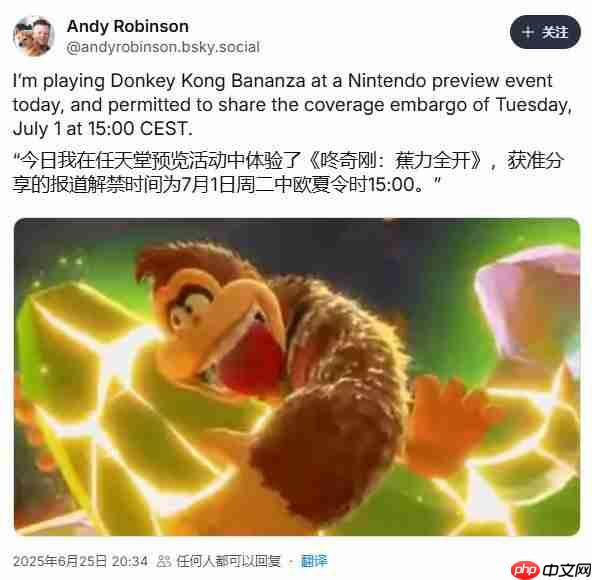
Task: Open the @andyrobinson.bsky.social handle
Action: coord(163,47)
